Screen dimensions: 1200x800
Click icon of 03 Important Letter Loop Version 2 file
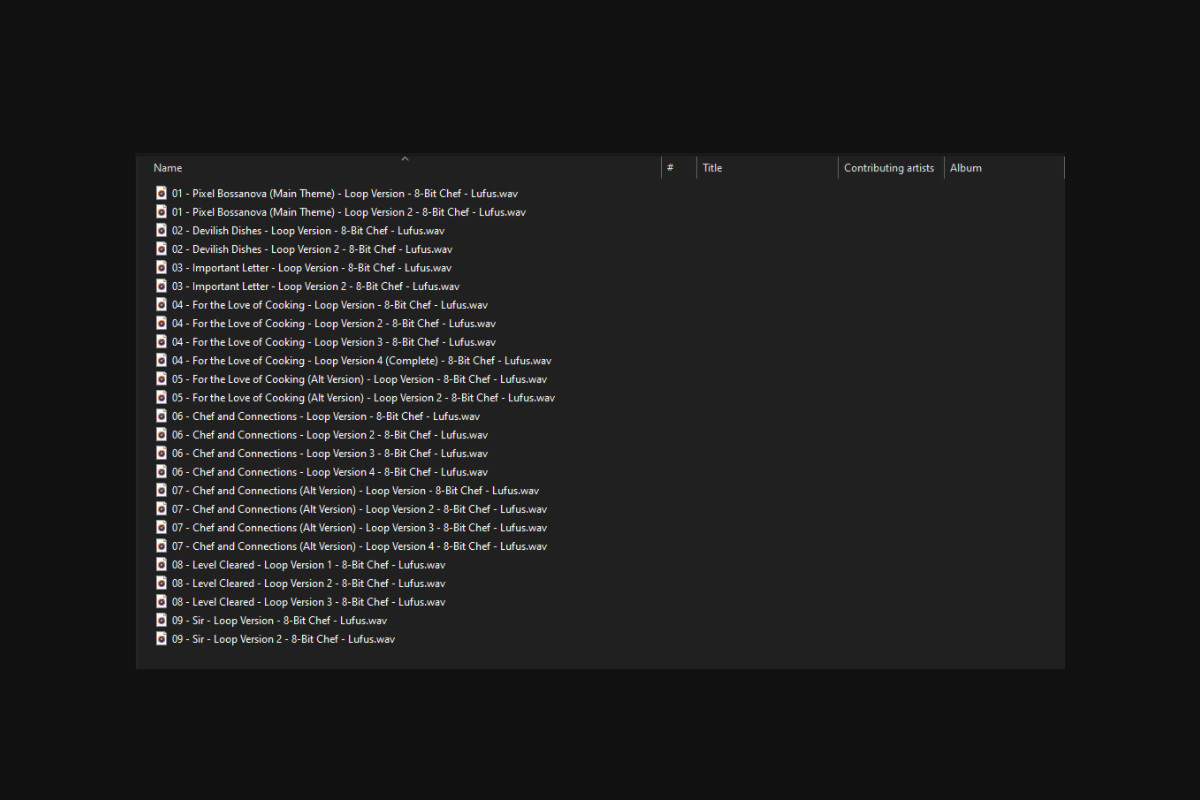pos(161,286)
